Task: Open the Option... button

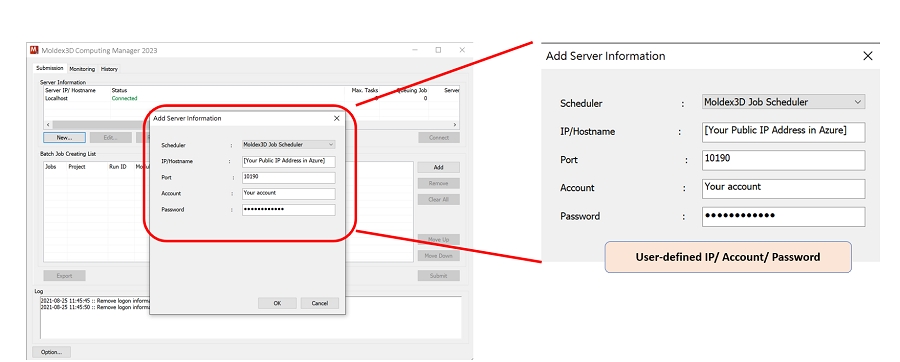Action: [52, 352]
